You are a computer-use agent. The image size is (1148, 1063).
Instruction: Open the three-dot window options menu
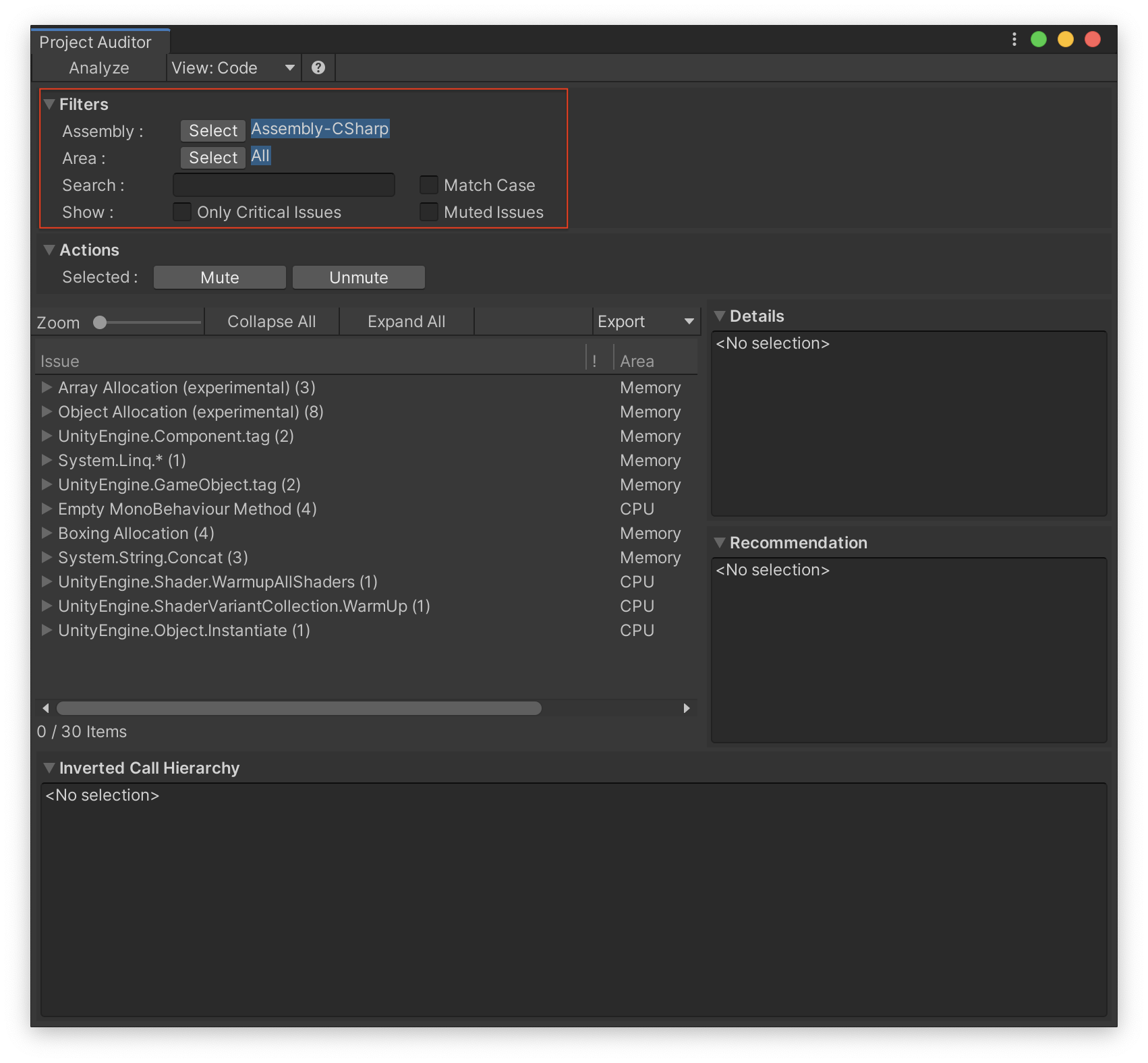[1014, 40]
